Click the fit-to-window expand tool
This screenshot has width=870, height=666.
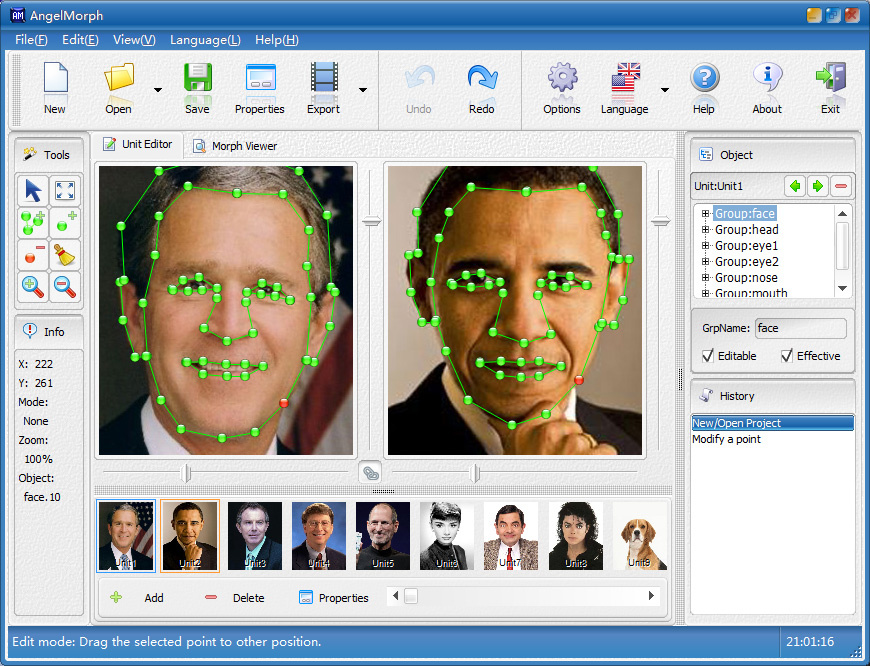64,190
